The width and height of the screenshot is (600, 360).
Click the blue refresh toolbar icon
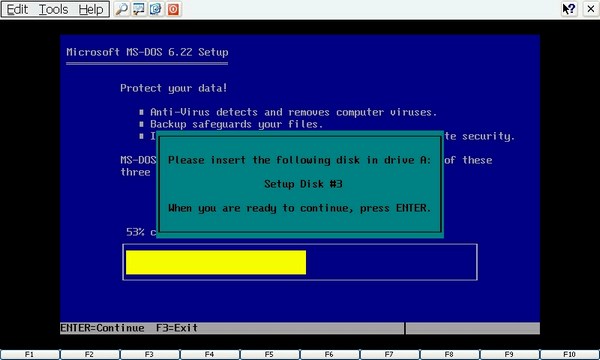tap(156, 9)
